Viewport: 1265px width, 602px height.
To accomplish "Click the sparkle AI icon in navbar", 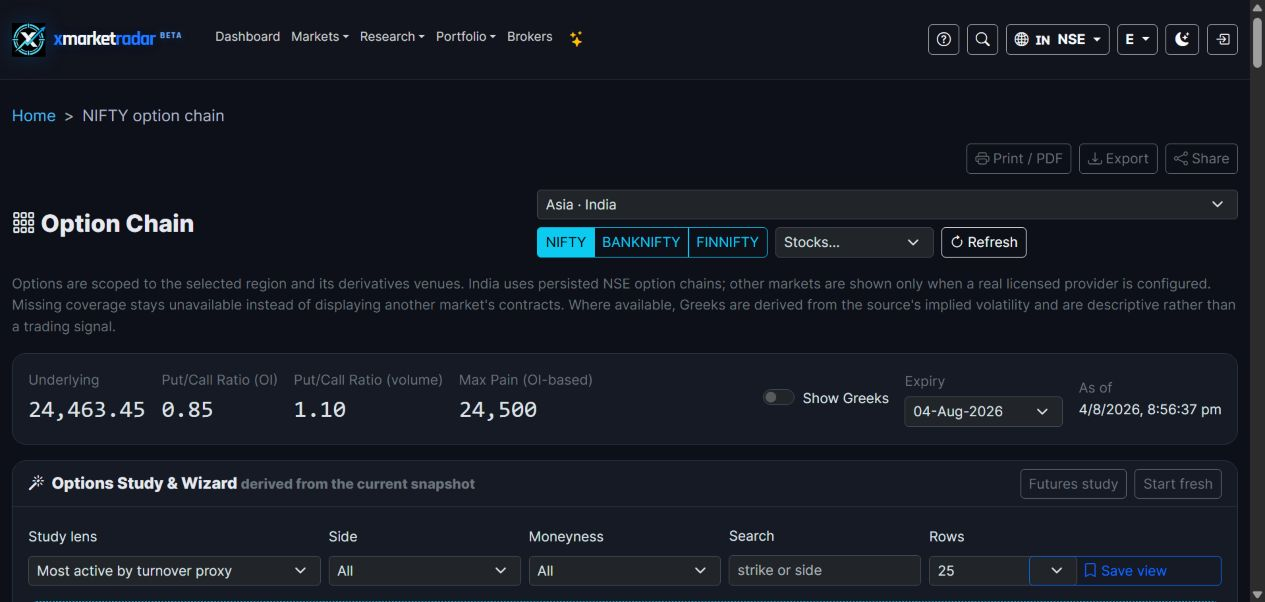I will coord(576,38).
